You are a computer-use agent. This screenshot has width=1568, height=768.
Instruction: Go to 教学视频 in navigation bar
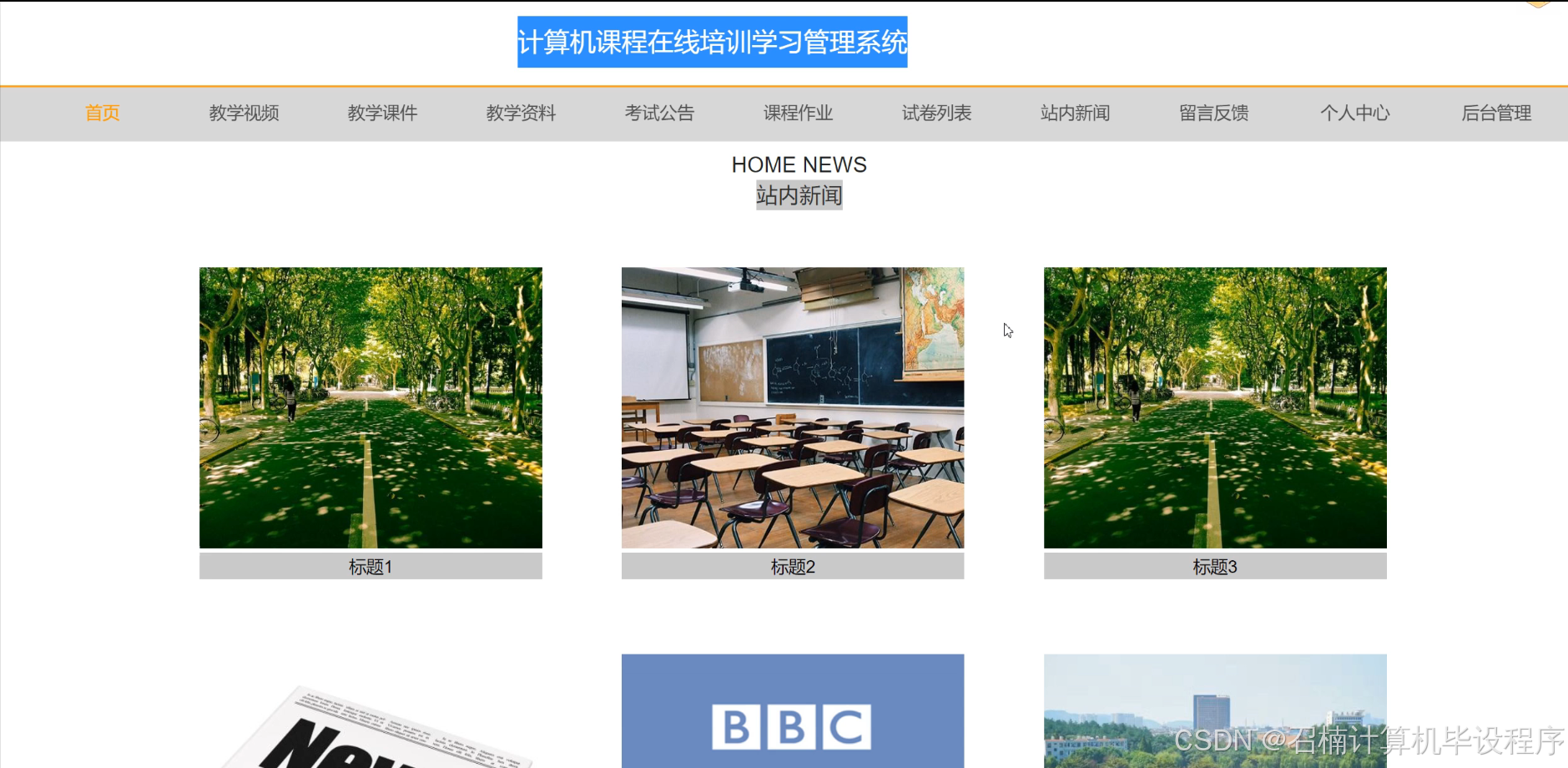pos(244,113)
